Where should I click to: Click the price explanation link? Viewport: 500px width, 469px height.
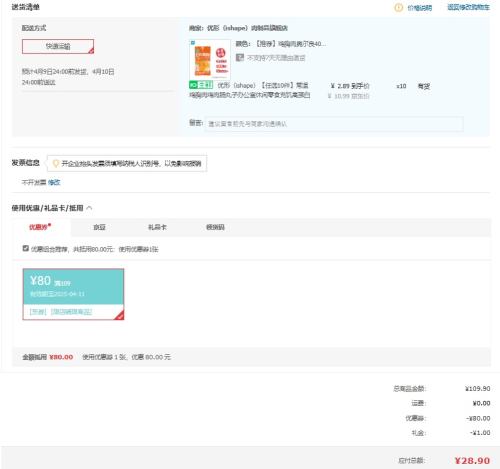[420, 8]
